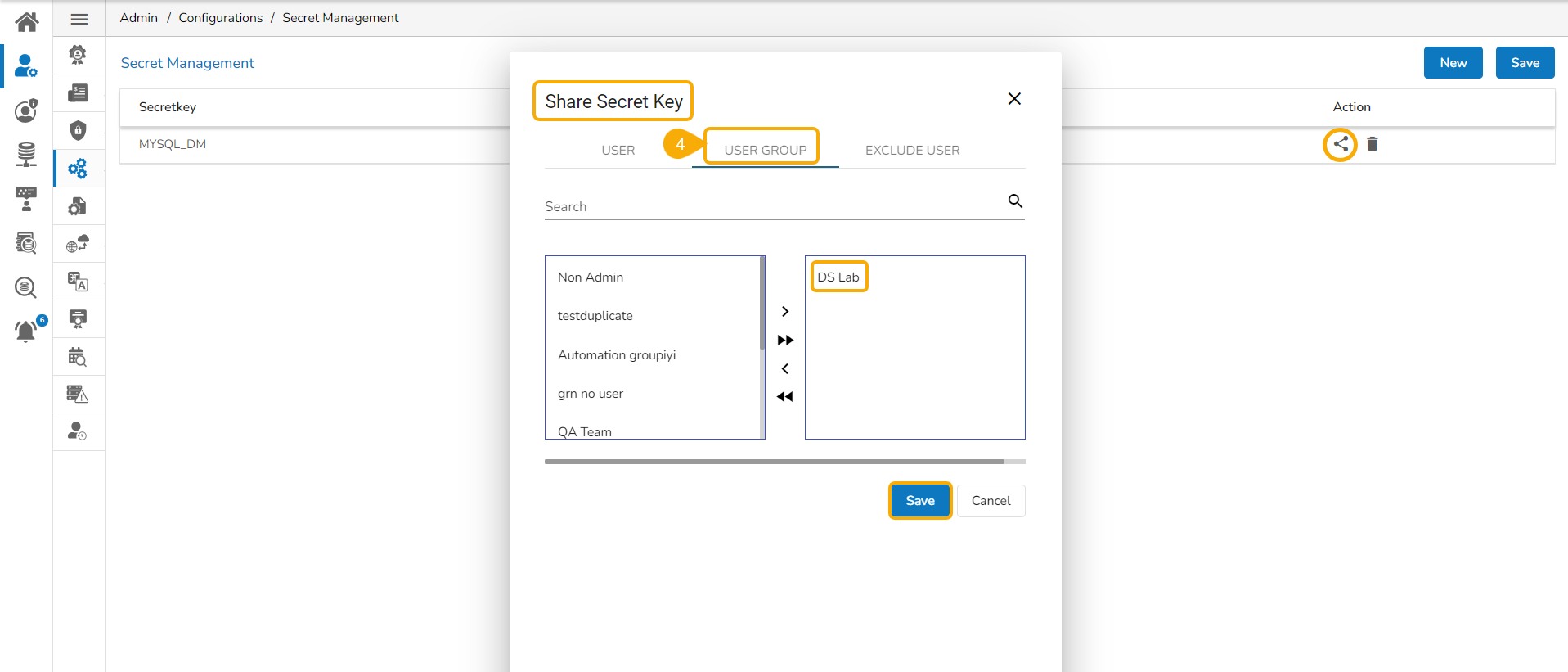Open the billing document icon in admin panel
This screenshot has height=672, width=1568.
78,92
